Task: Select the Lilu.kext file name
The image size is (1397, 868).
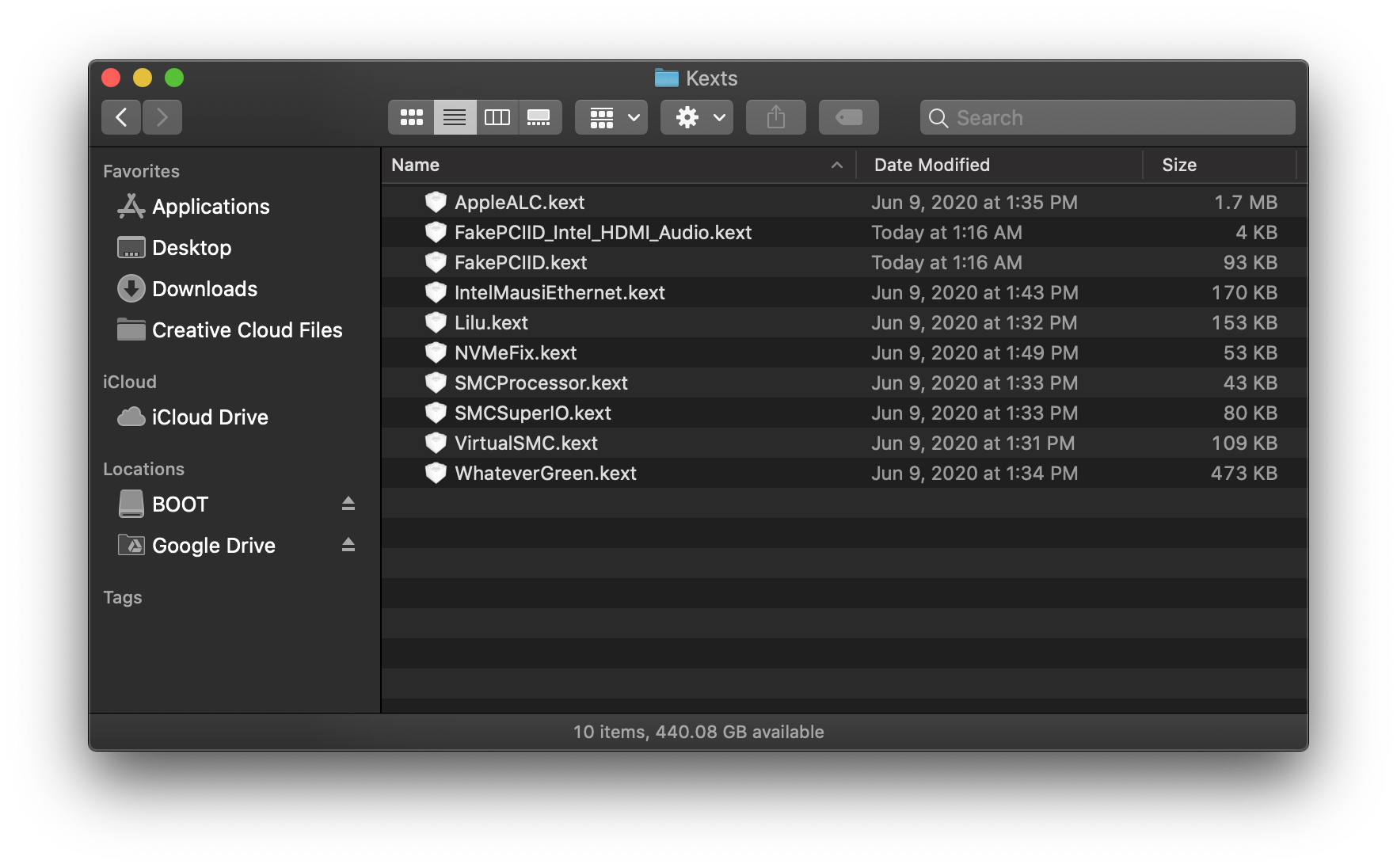Action: tap(491, 323)
